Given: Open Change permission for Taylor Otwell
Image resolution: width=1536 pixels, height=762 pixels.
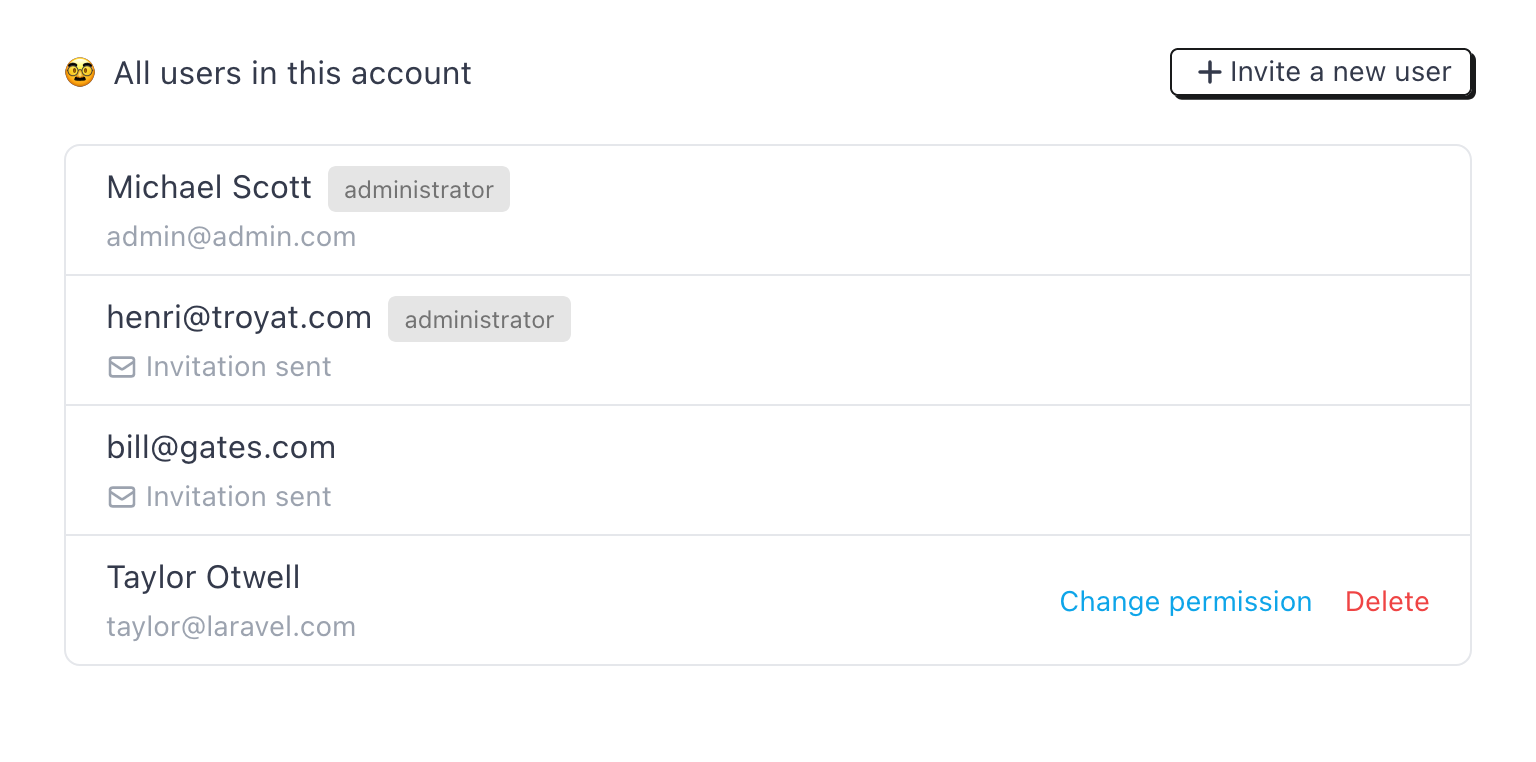Looking at the screenshot, I should (x=1185, y=602).
